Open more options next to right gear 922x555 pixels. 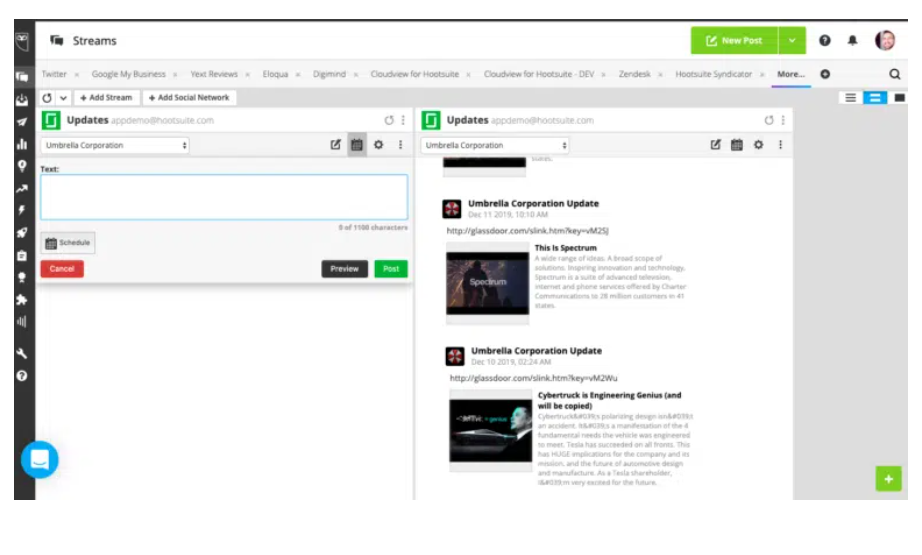[x=780, y=145]
